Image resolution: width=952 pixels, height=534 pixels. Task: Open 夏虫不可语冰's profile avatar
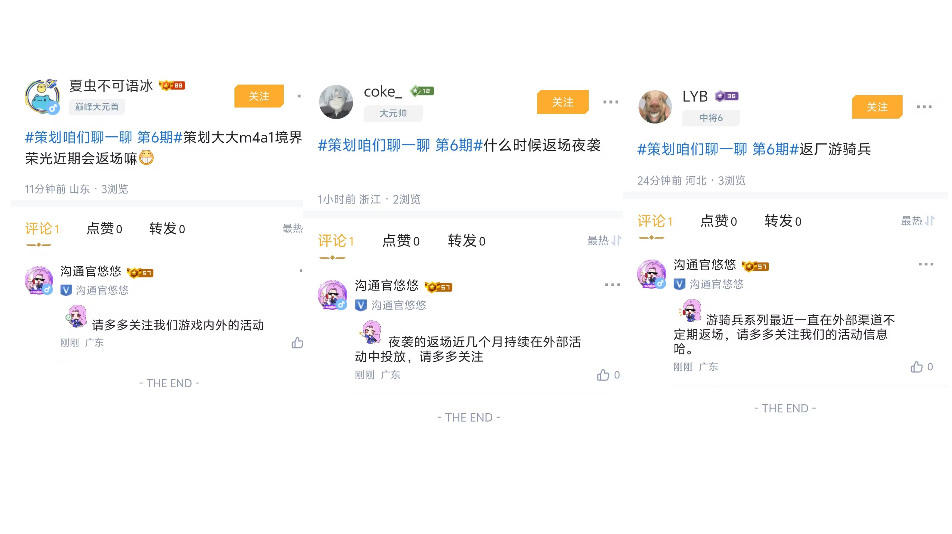tap(42, 96)
